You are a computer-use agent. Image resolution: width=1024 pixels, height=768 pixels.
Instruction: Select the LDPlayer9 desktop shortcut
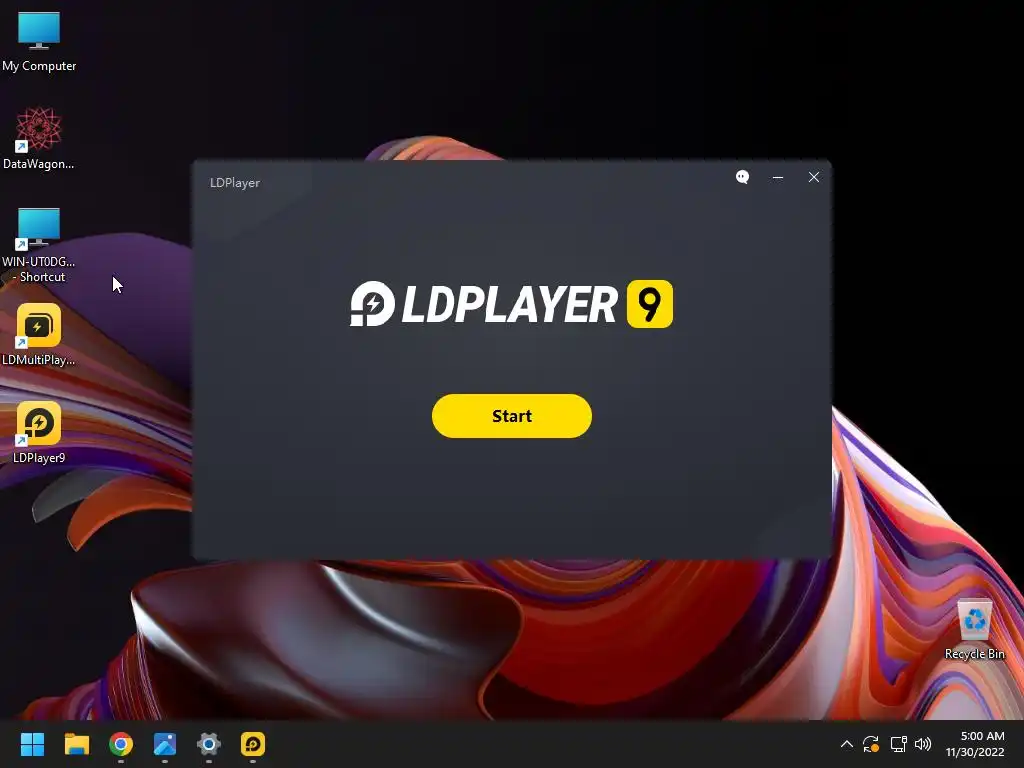pos(39,432)
